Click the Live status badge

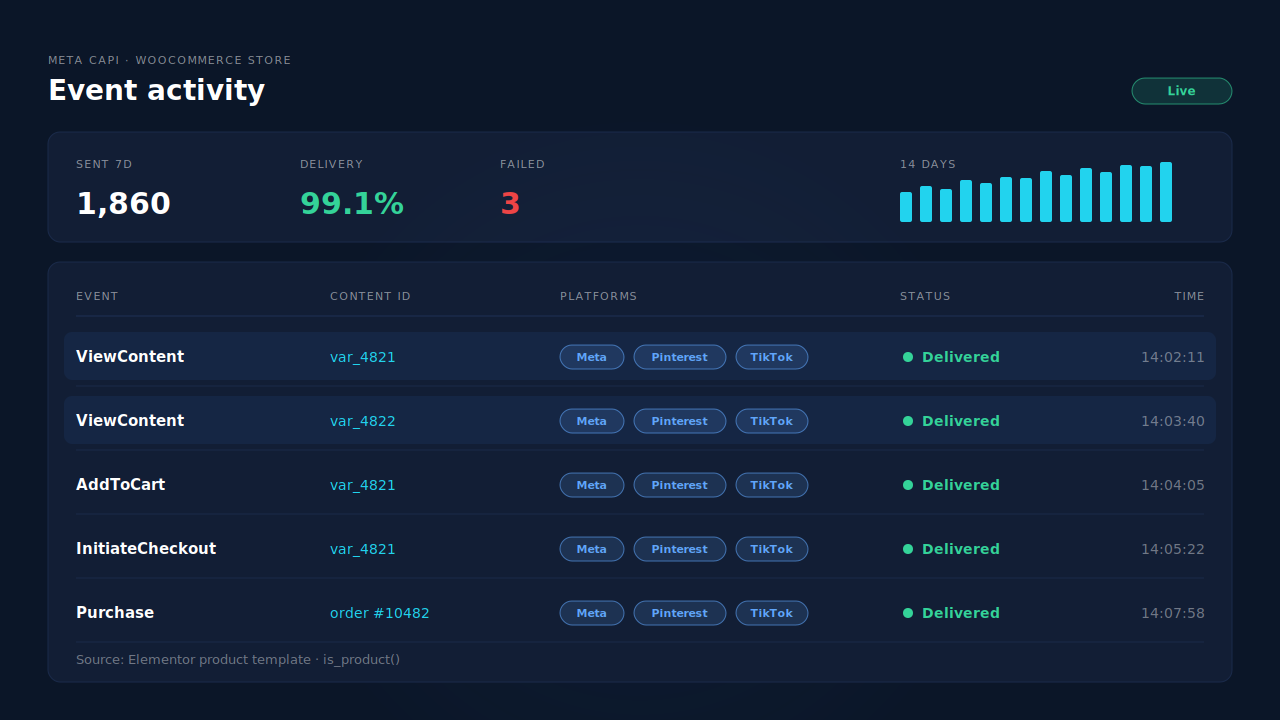pyautogui.click(x=1181, y=91)
